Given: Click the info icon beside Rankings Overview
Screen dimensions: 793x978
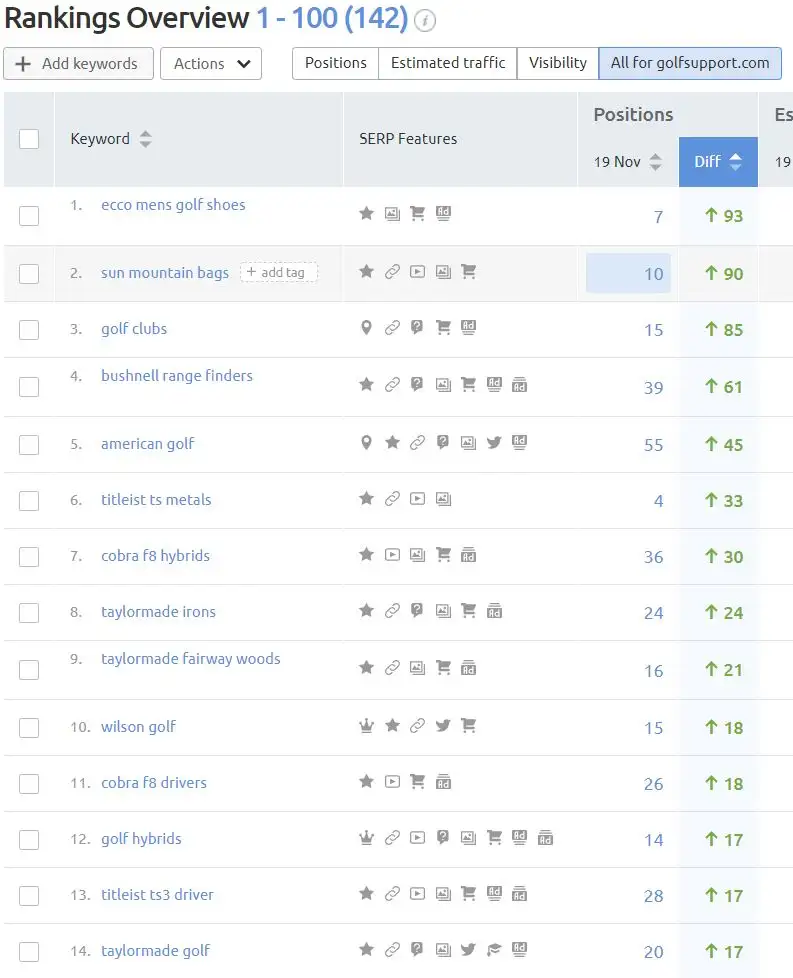Looking at the screenshot, I should pyautogui.click(x=425, y=21).
